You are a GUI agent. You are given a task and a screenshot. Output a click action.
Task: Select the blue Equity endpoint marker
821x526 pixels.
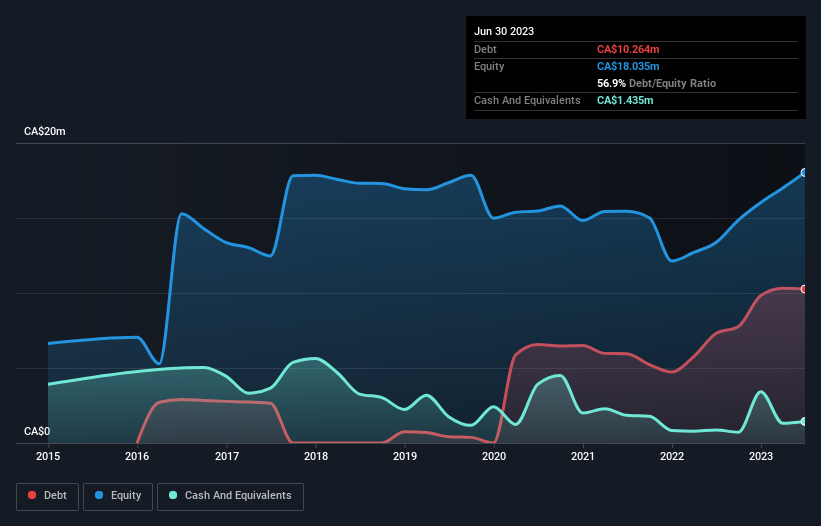point(804,173)
